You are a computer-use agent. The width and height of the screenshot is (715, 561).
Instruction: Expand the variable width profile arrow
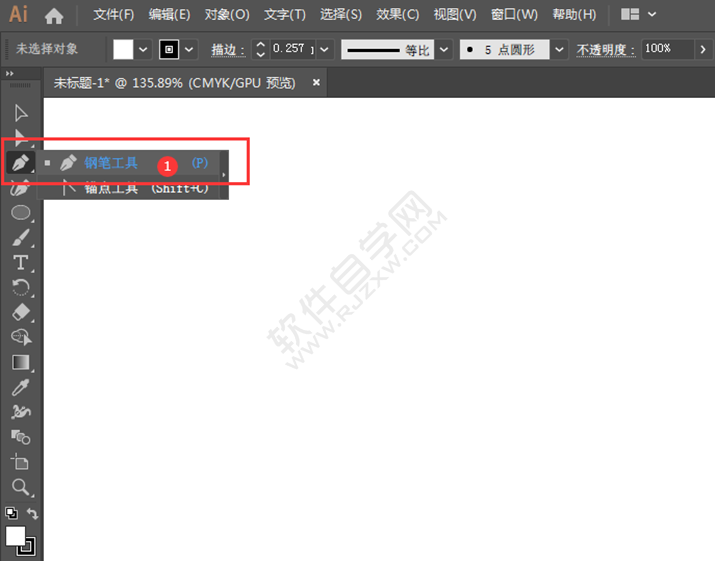(x=444, y=49)
